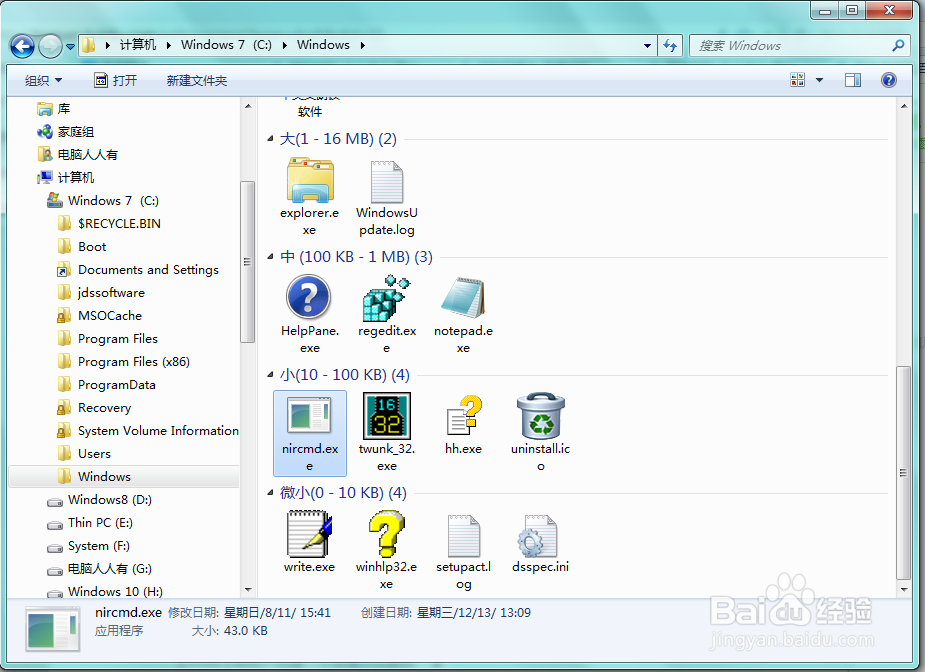Viewport: 925px width, 672px height.
Task: Click navigation pane scrollbar thumb
Action: click(x=248, y=261)
